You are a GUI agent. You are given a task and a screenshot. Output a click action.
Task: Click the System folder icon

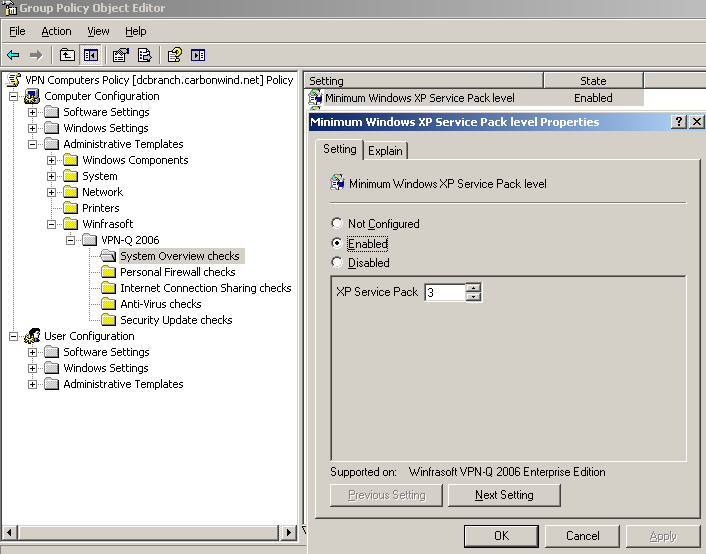point(71,176)
